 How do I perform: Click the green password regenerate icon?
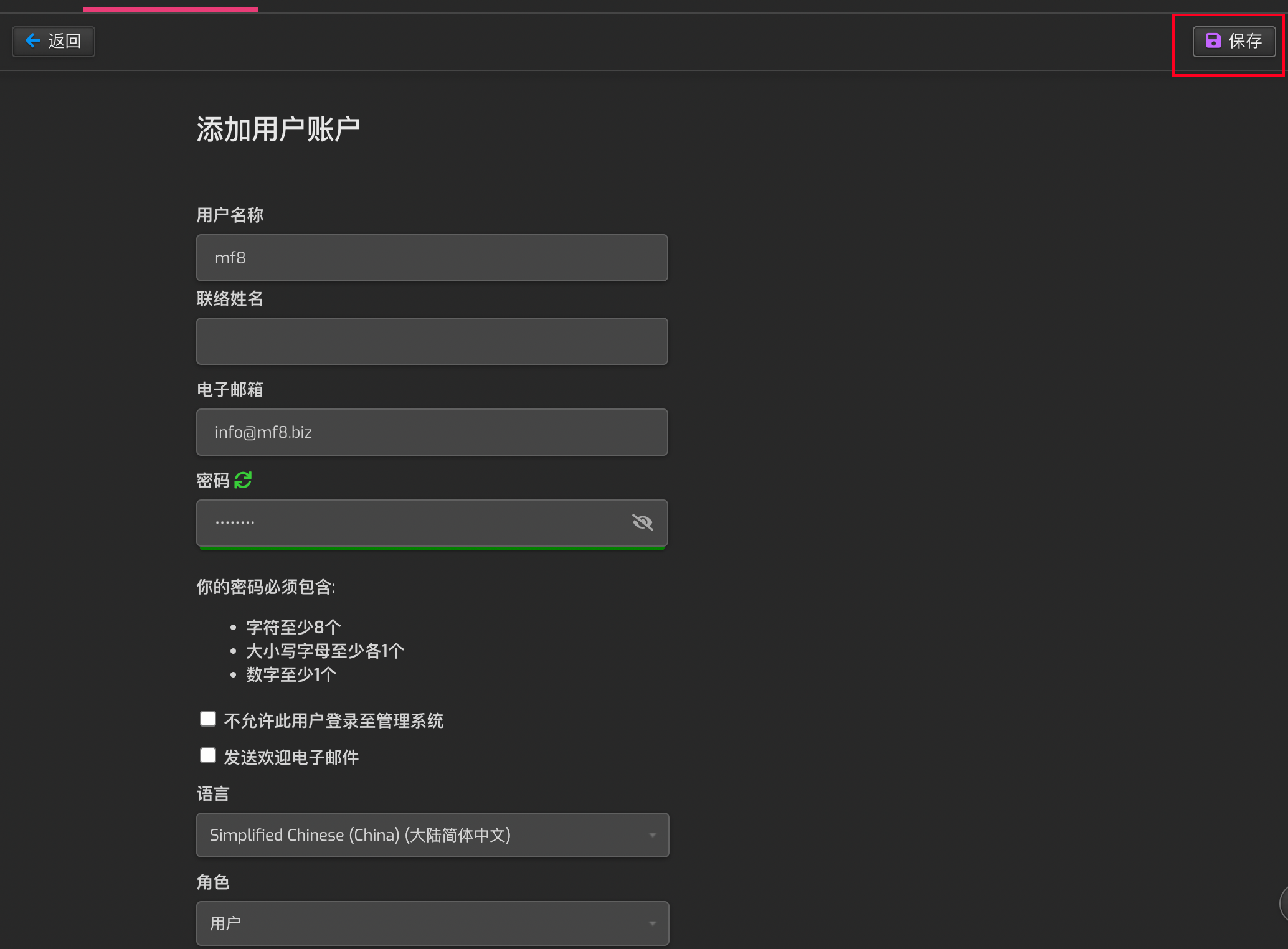pos(243,480)
